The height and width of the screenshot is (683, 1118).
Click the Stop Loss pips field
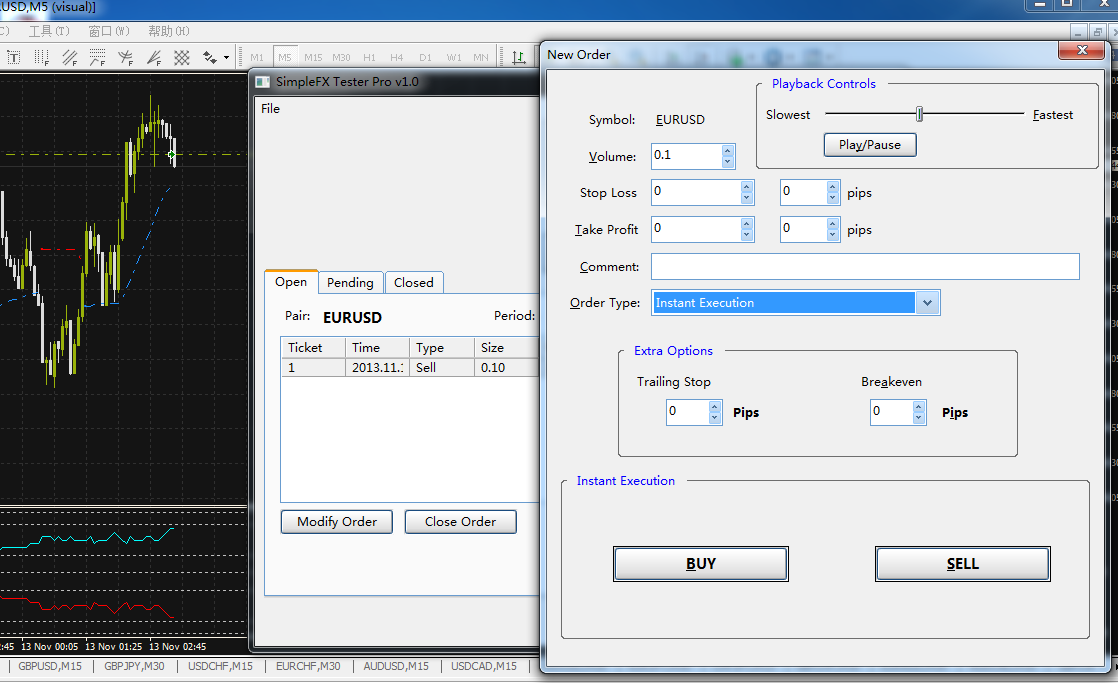point(804,192)
